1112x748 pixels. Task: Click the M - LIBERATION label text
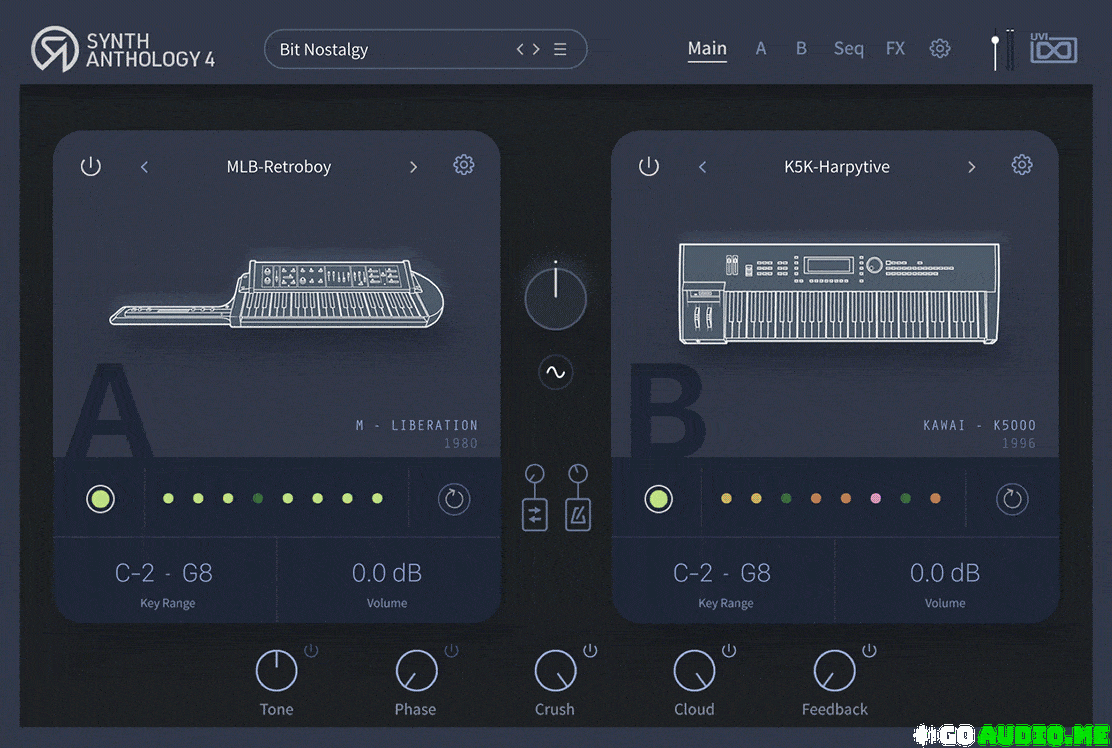click(x=417, y=425)
